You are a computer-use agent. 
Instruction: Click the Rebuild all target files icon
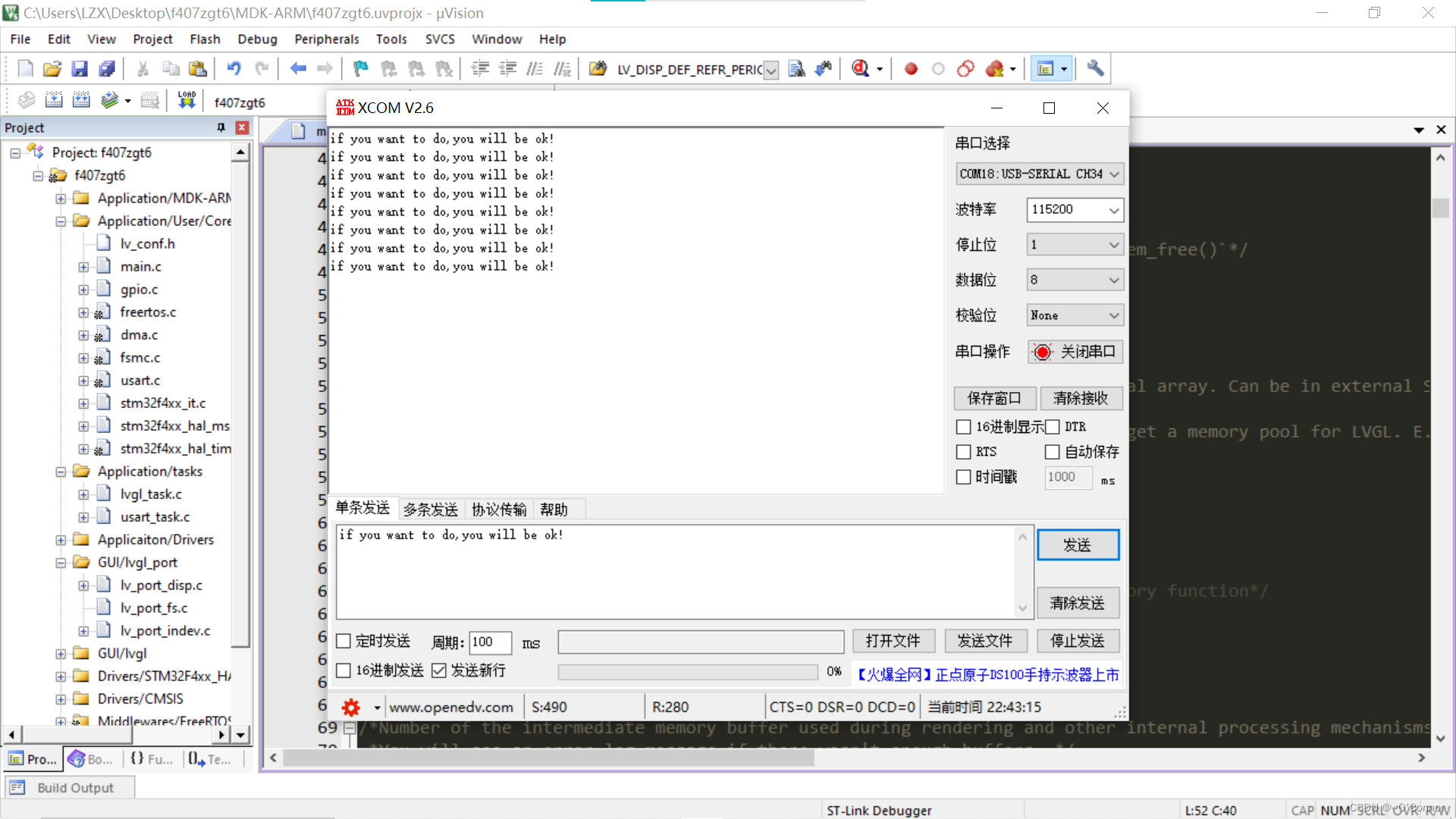point(81,99)
